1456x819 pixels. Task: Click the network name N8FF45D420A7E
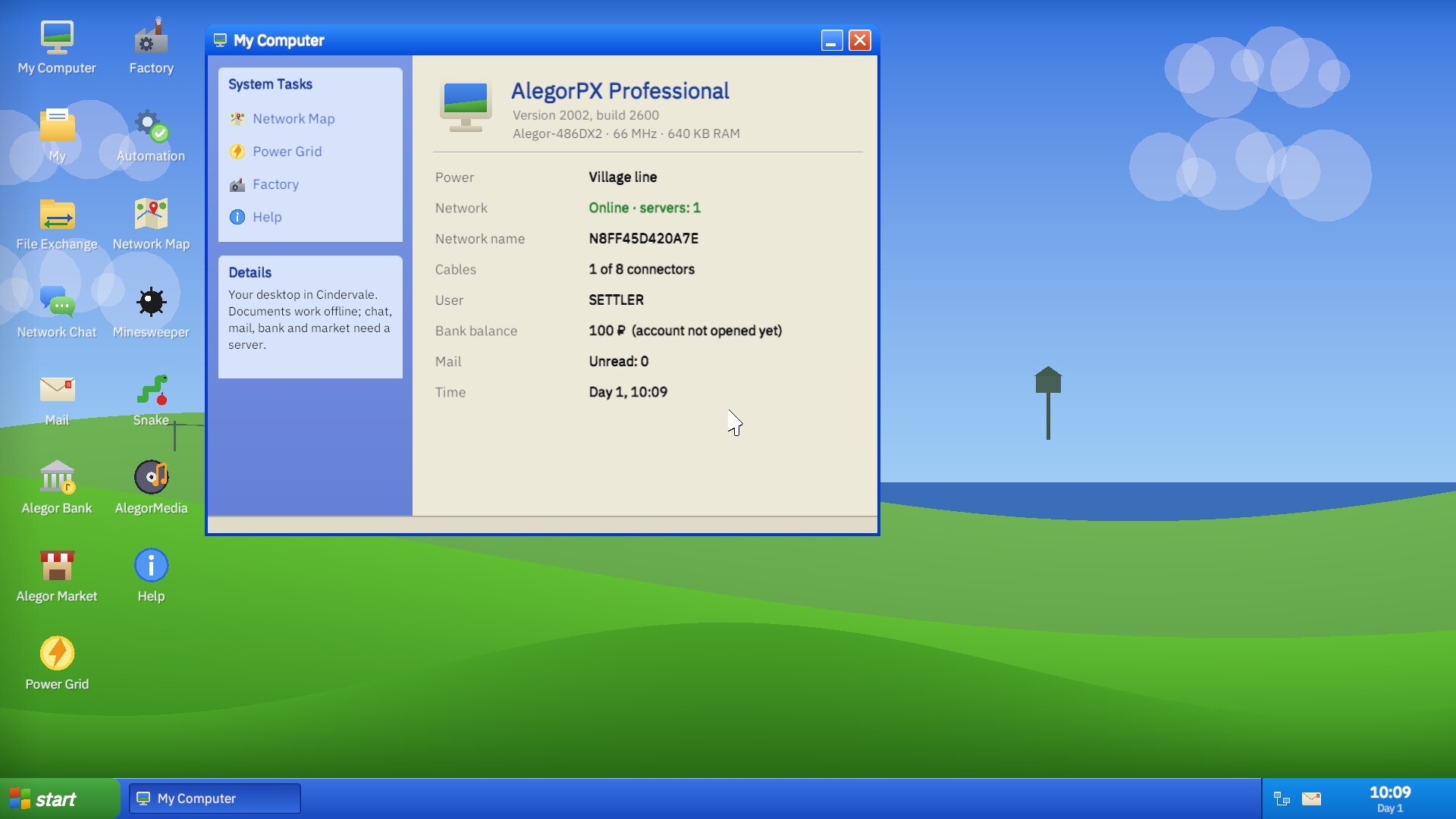pos(644,238)
